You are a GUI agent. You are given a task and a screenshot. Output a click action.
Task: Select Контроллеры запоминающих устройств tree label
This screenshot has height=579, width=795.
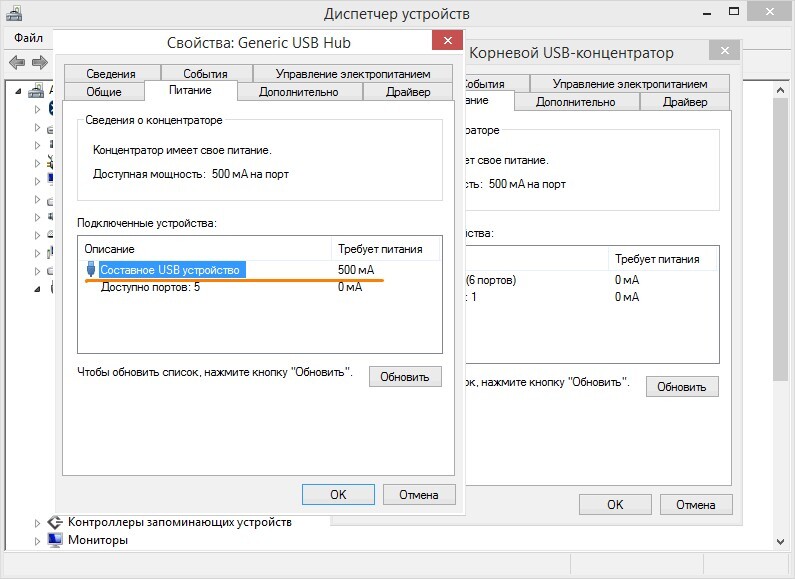(x=179, y=522)
